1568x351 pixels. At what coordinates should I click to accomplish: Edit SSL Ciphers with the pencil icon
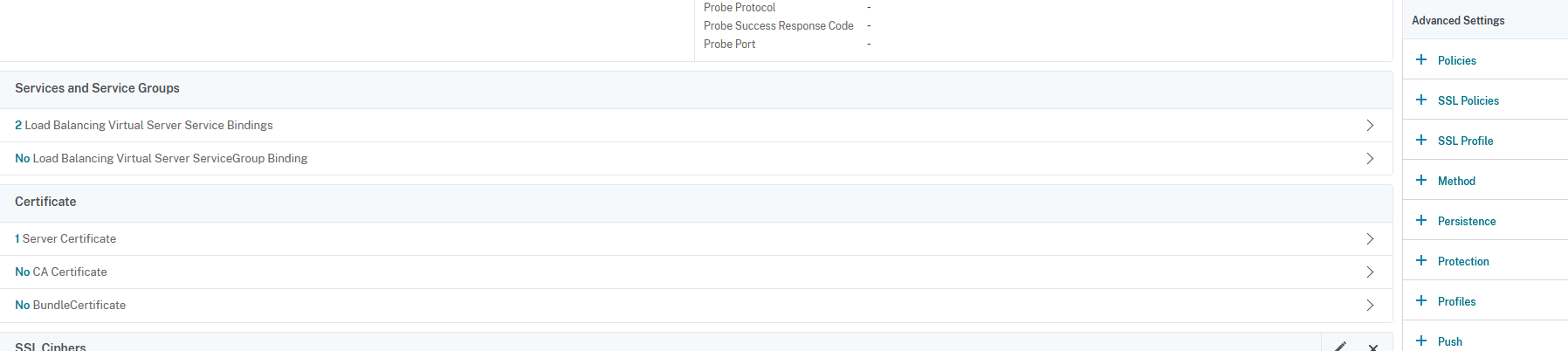click(x=1340, y=347)
